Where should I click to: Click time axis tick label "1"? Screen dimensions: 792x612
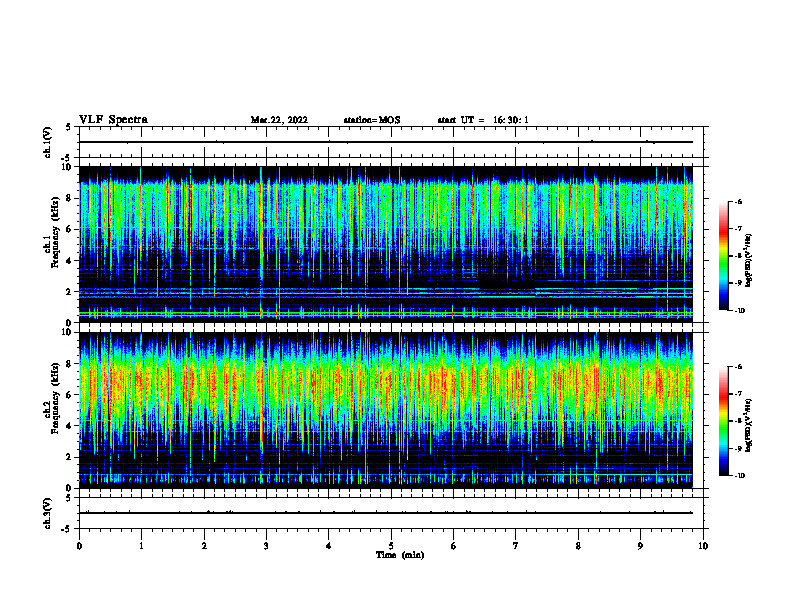point(141,546)
